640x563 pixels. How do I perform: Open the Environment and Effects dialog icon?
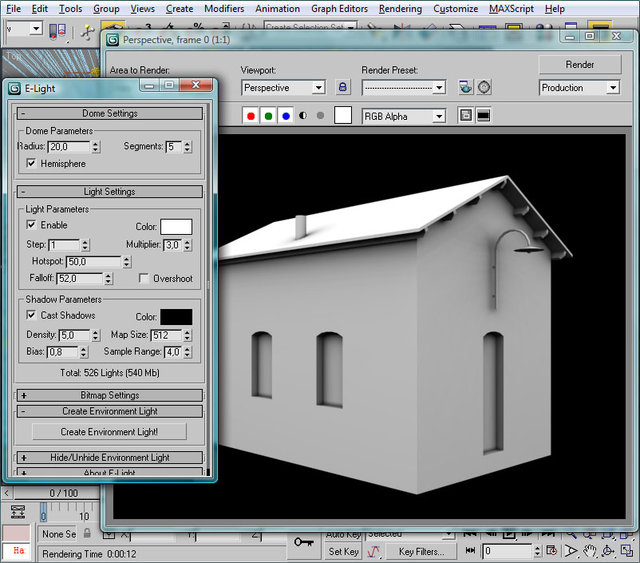click(484, 88)
